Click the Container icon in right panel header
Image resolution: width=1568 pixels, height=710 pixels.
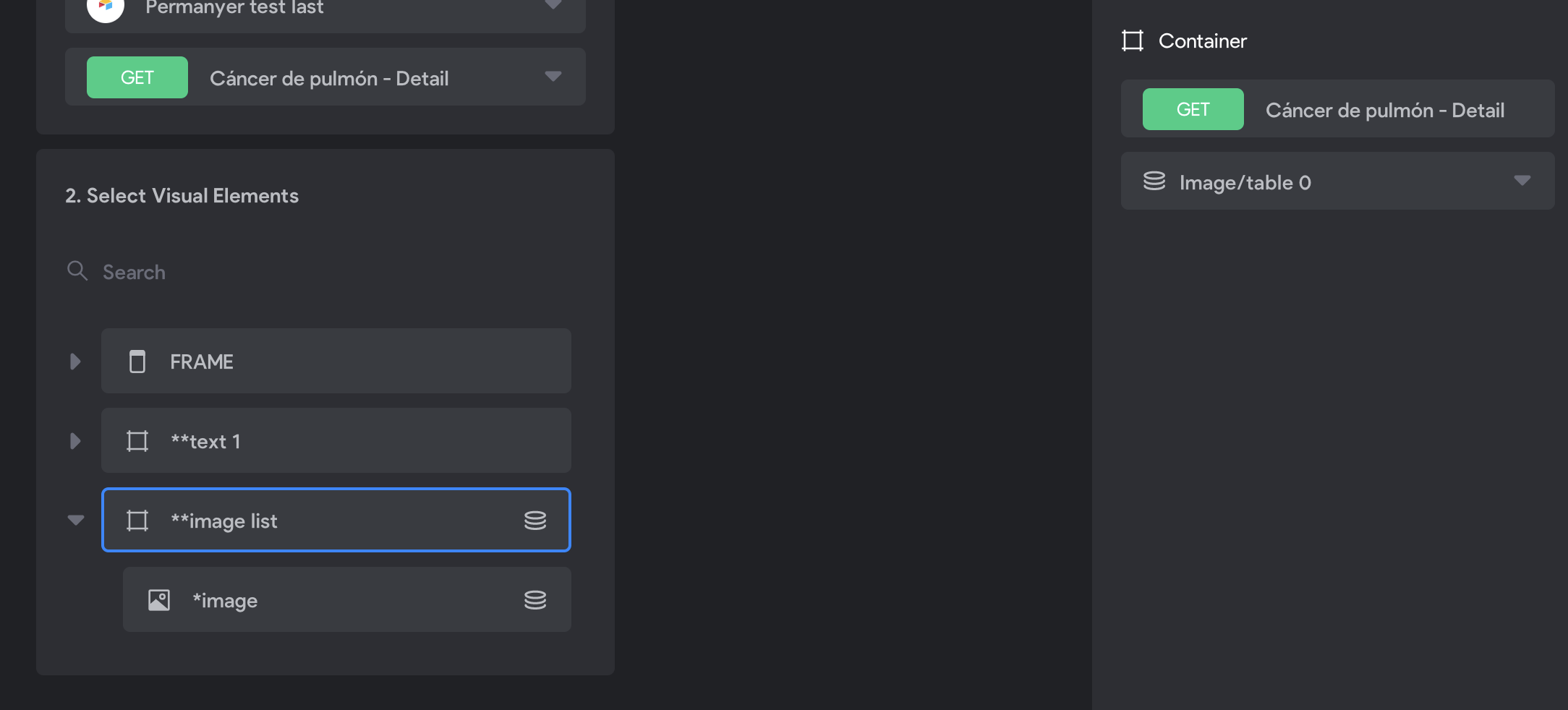(x=1133, y=40)
